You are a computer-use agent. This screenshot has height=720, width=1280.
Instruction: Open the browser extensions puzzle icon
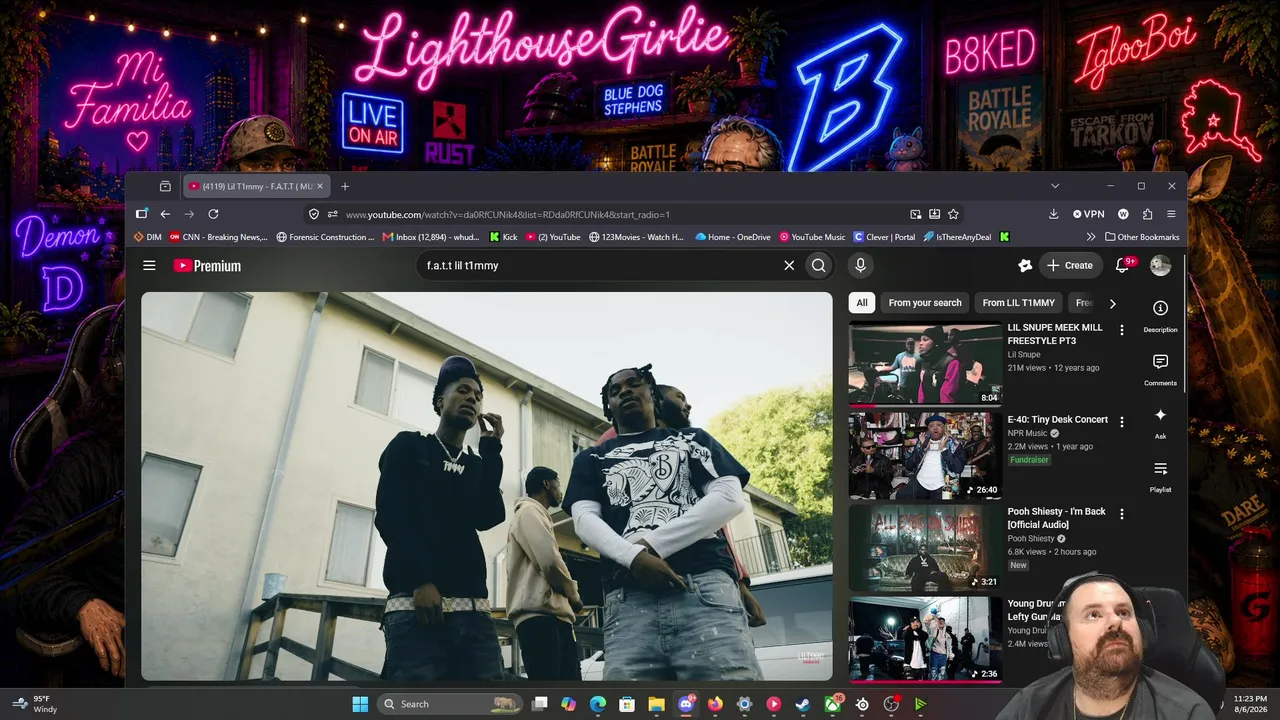click(1147, 214)
